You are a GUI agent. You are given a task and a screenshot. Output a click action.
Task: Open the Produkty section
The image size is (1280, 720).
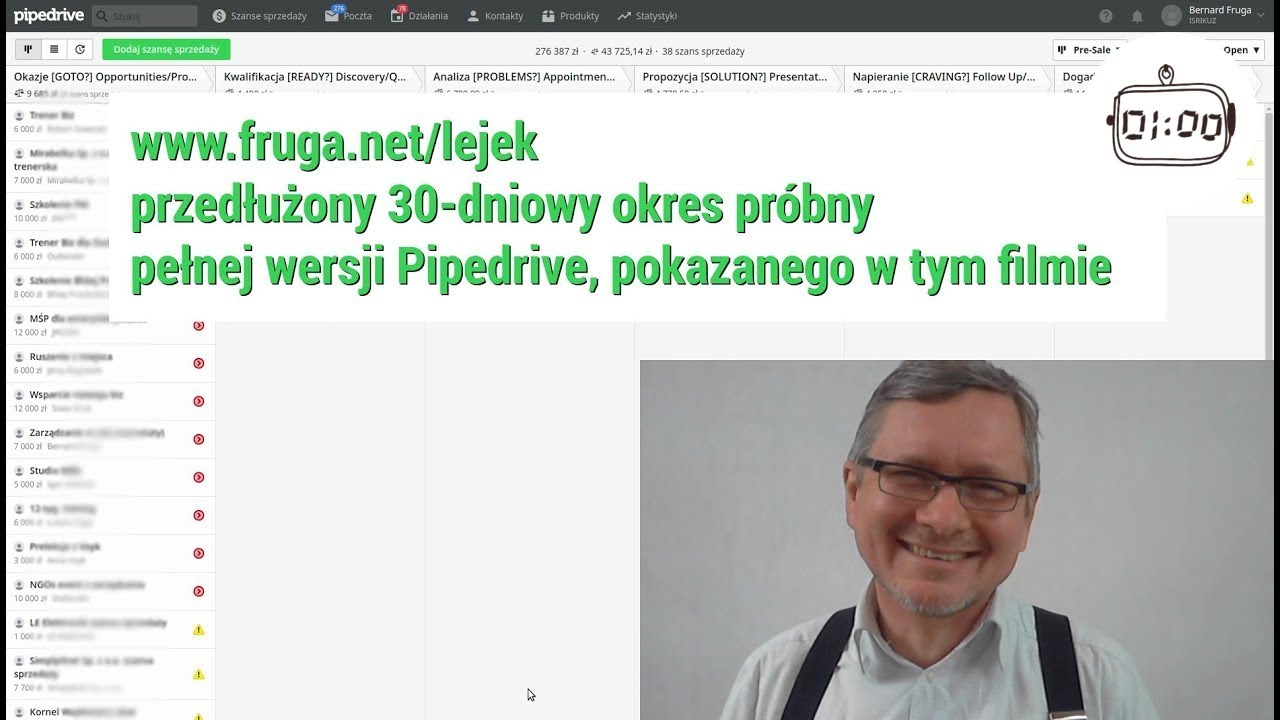pos(571,16)
